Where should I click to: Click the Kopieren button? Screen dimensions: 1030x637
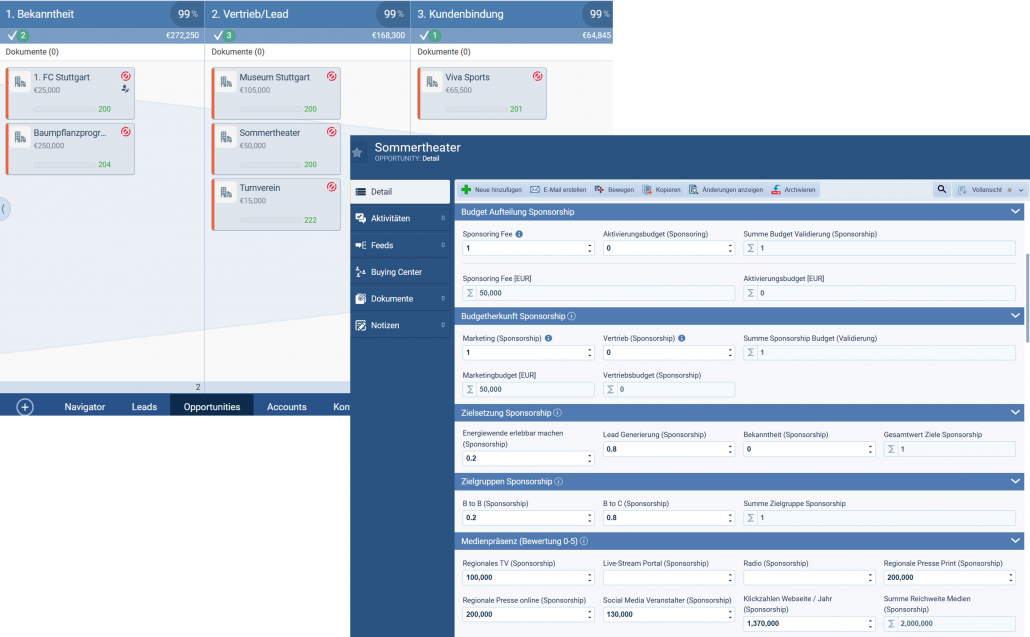661,189
